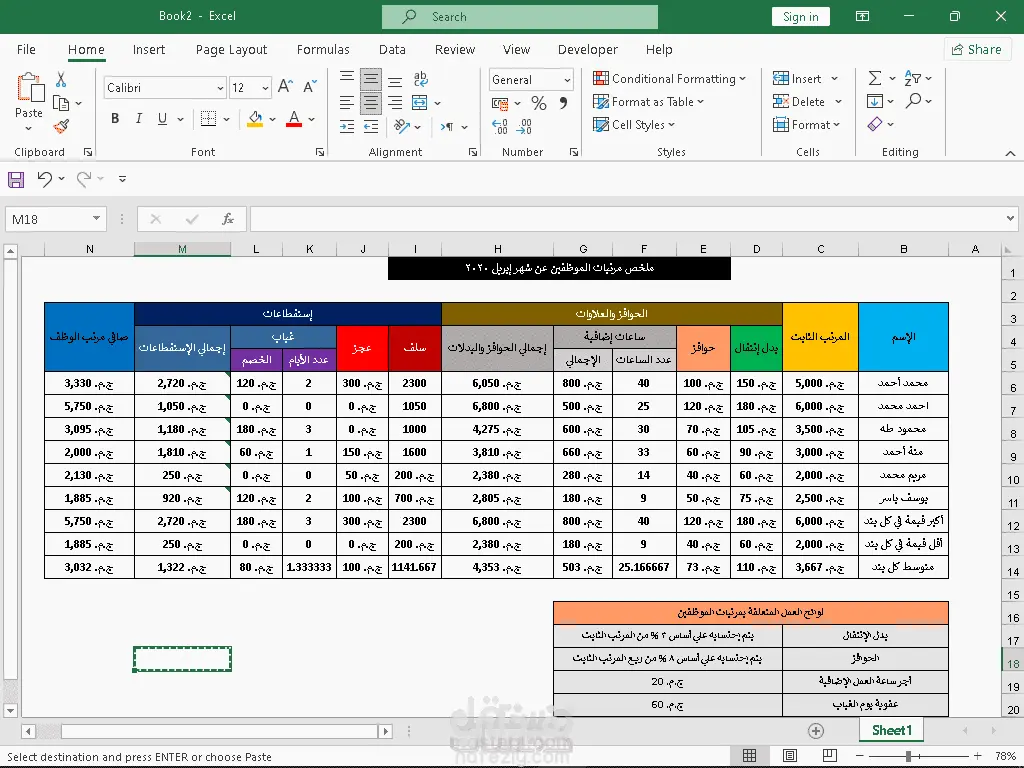Screen dimensions: 1024x768
Task: Click the Cut scissors icon
Action: (61, 80)
